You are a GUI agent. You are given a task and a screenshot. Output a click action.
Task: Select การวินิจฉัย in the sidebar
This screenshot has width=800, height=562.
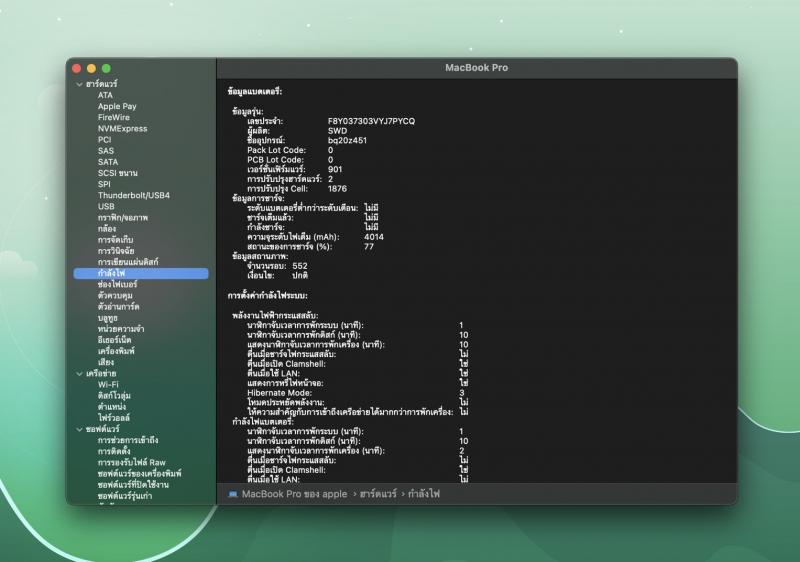116,251
